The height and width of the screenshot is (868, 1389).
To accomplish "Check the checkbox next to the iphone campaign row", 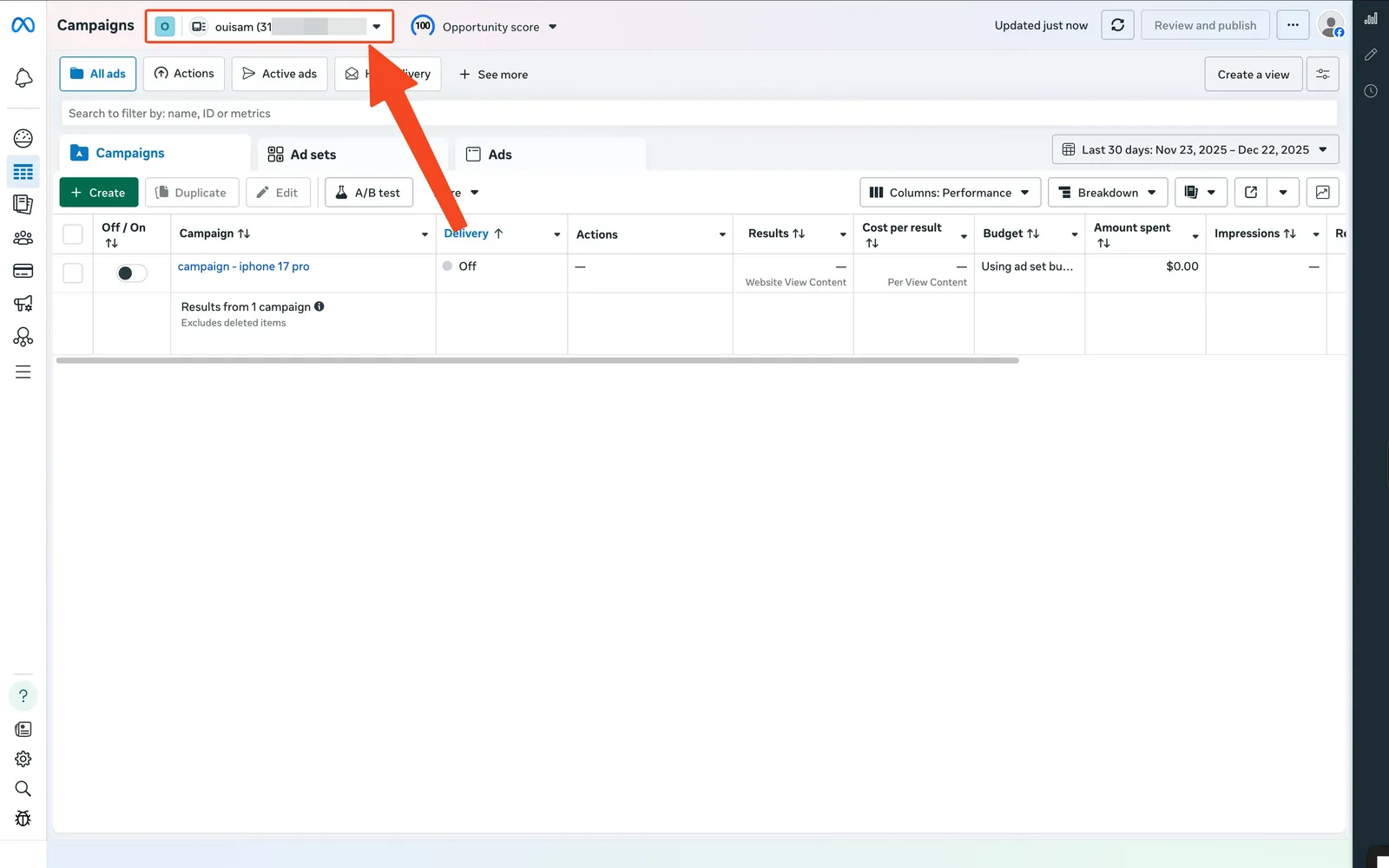I will coord(73,273).
